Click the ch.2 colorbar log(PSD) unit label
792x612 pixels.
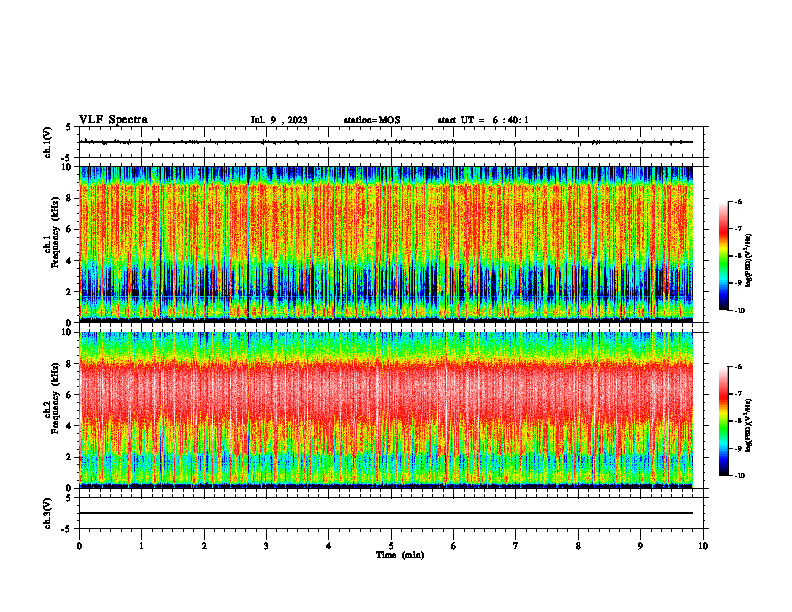coord(749,425)
